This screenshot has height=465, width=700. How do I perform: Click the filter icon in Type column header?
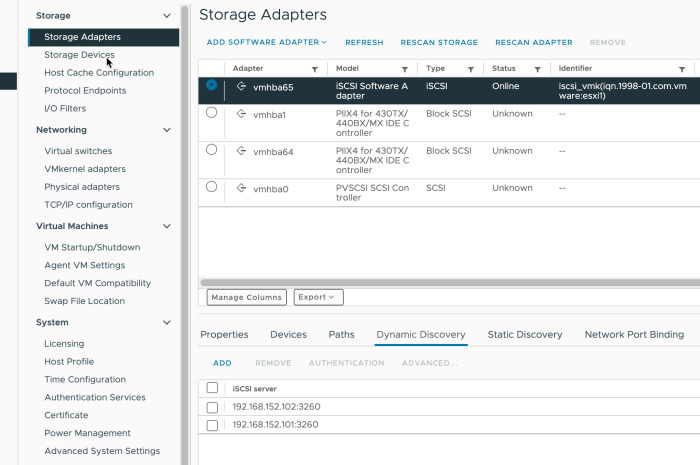pos(470,69)
